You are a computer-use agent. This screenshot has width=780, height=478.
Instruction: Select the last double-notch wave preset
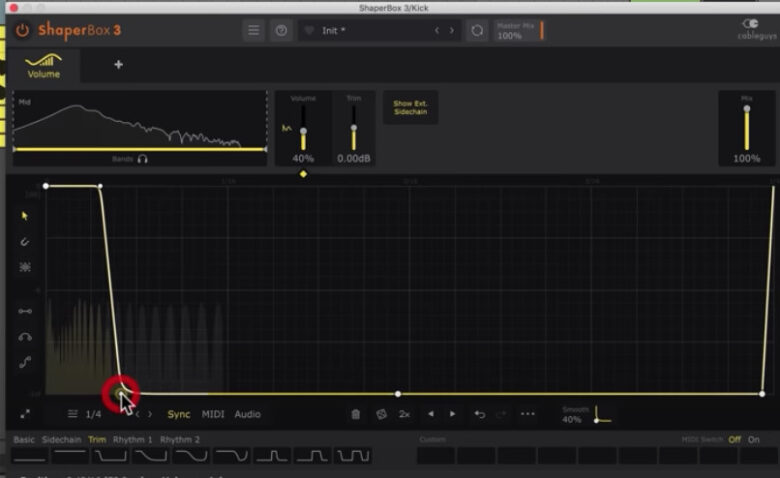point(353,456)
